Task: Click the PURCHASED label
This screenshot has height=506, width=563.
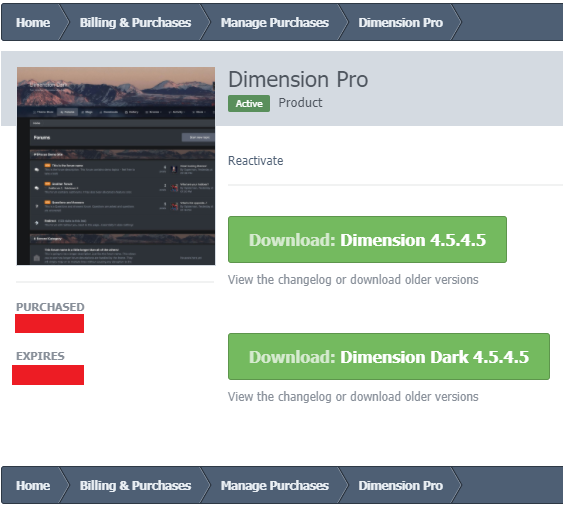Action: [50, 307]
